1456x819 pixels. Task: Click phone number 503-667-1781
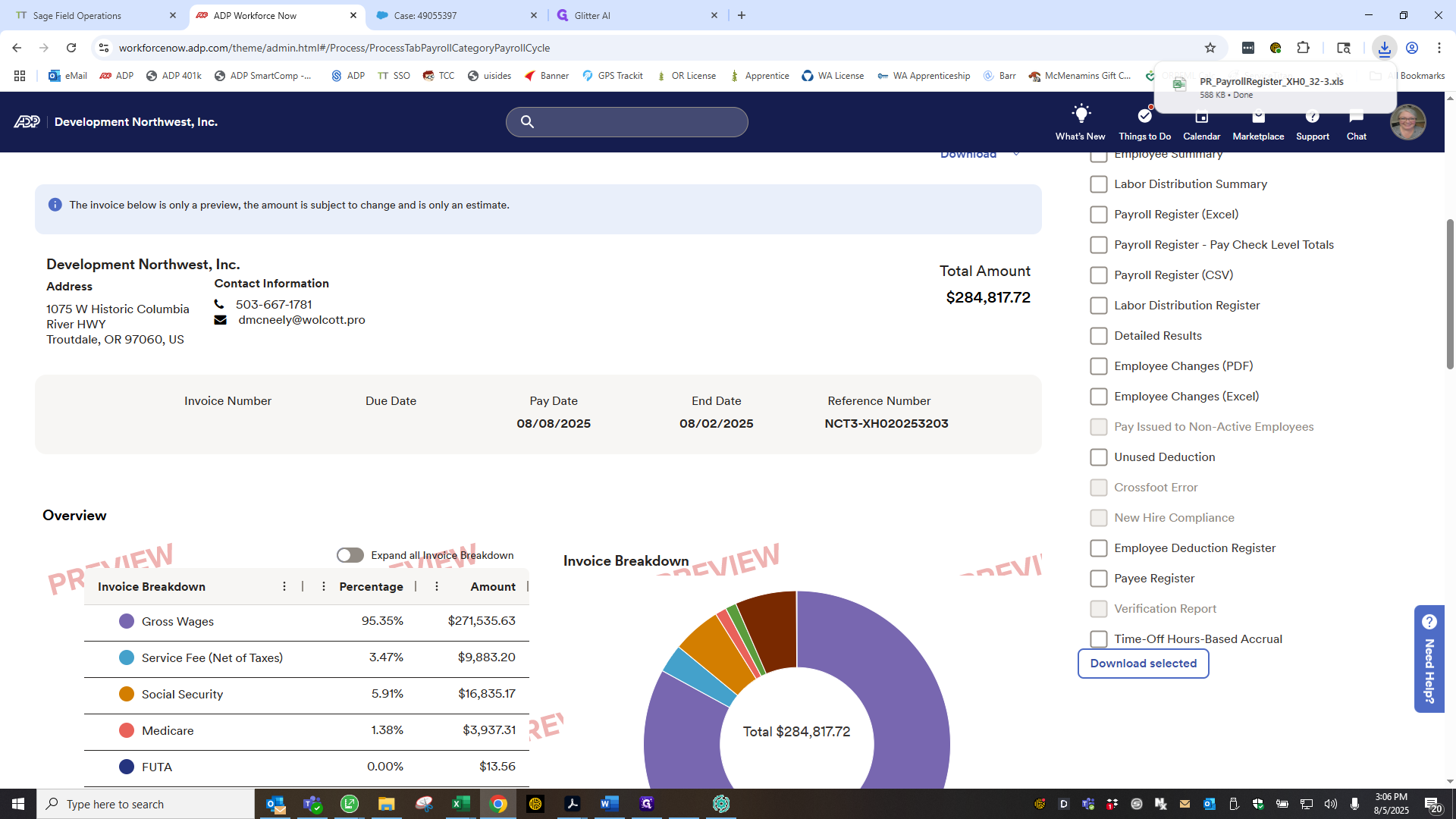[x=273, y=305]
